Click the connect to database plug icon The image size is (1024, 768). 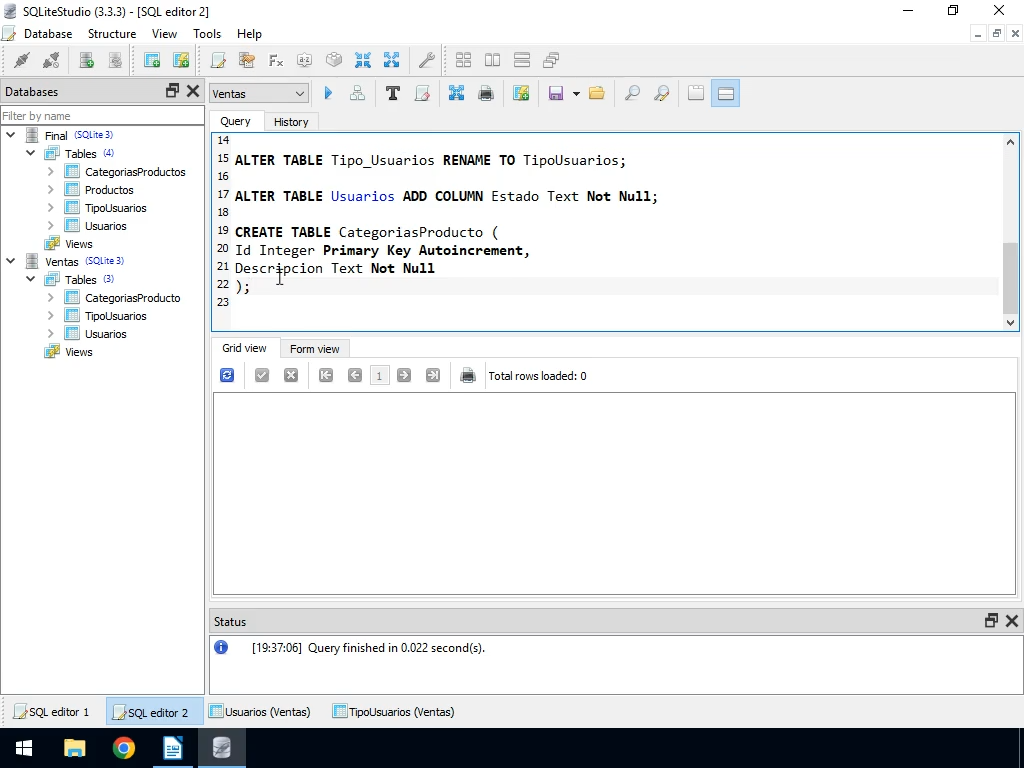pyautogui.click(x=21, y=60)
